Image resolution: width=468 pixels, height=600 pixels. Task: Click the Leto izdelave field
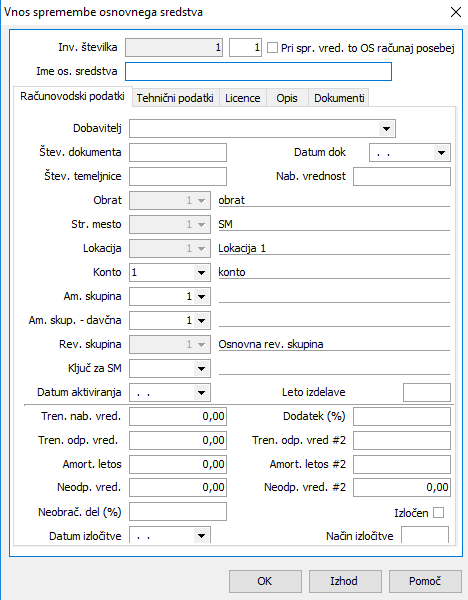tap(427, 393)
